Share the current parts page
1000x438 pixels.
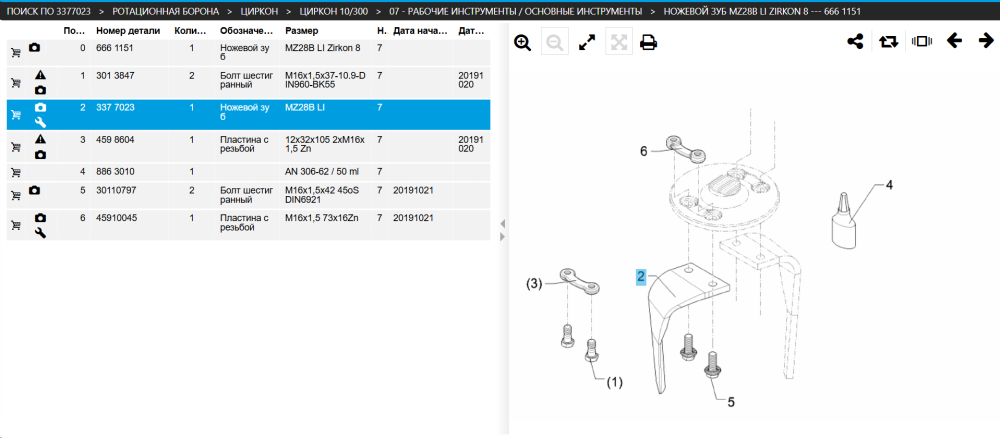tap(855, 42)
